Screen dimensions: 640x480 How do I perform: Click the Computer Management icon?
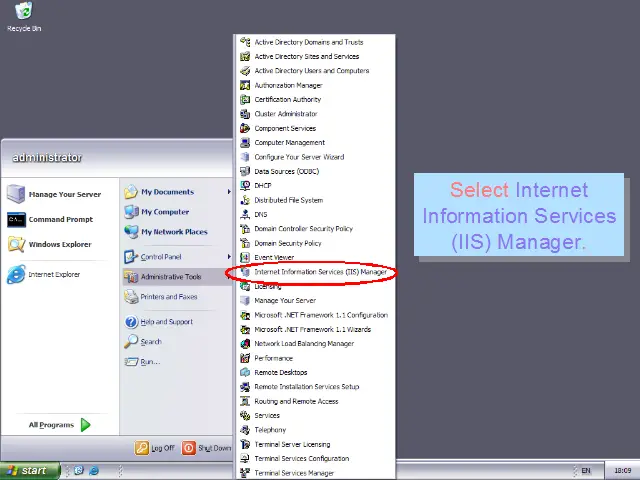(245, 142)
